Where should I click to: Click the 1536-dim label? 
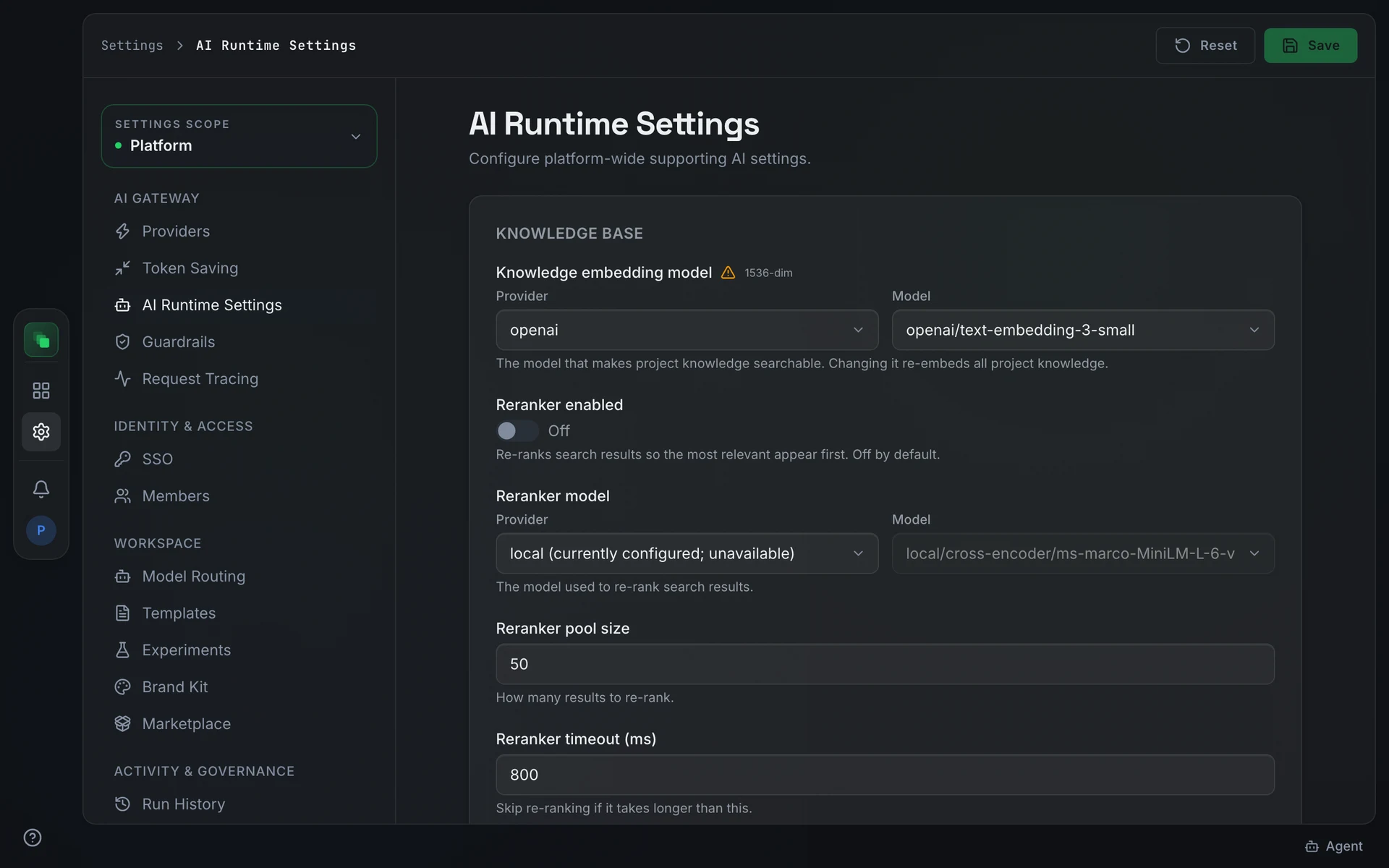(768, 273)
